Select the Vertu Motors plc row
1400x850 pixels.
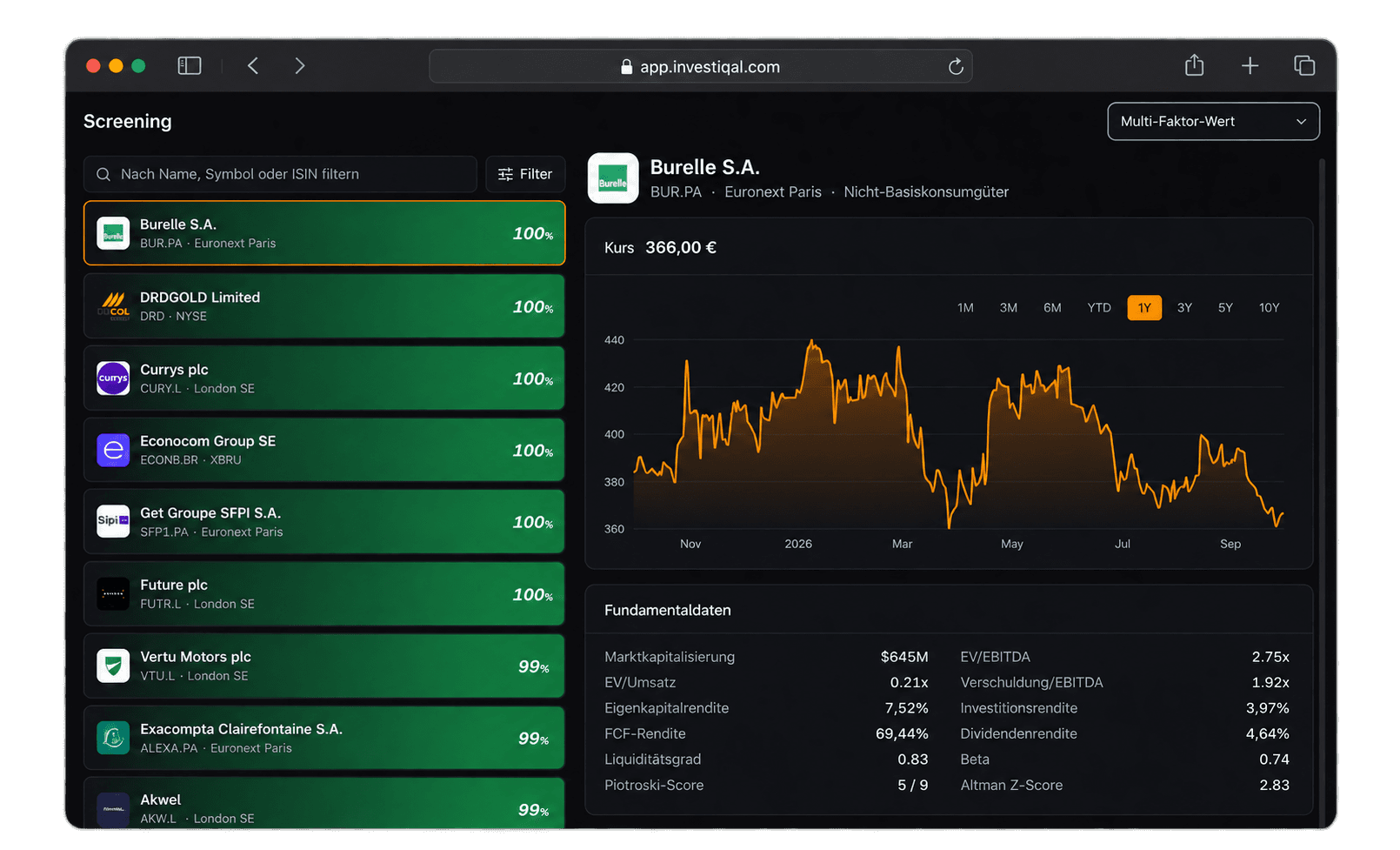324,666
